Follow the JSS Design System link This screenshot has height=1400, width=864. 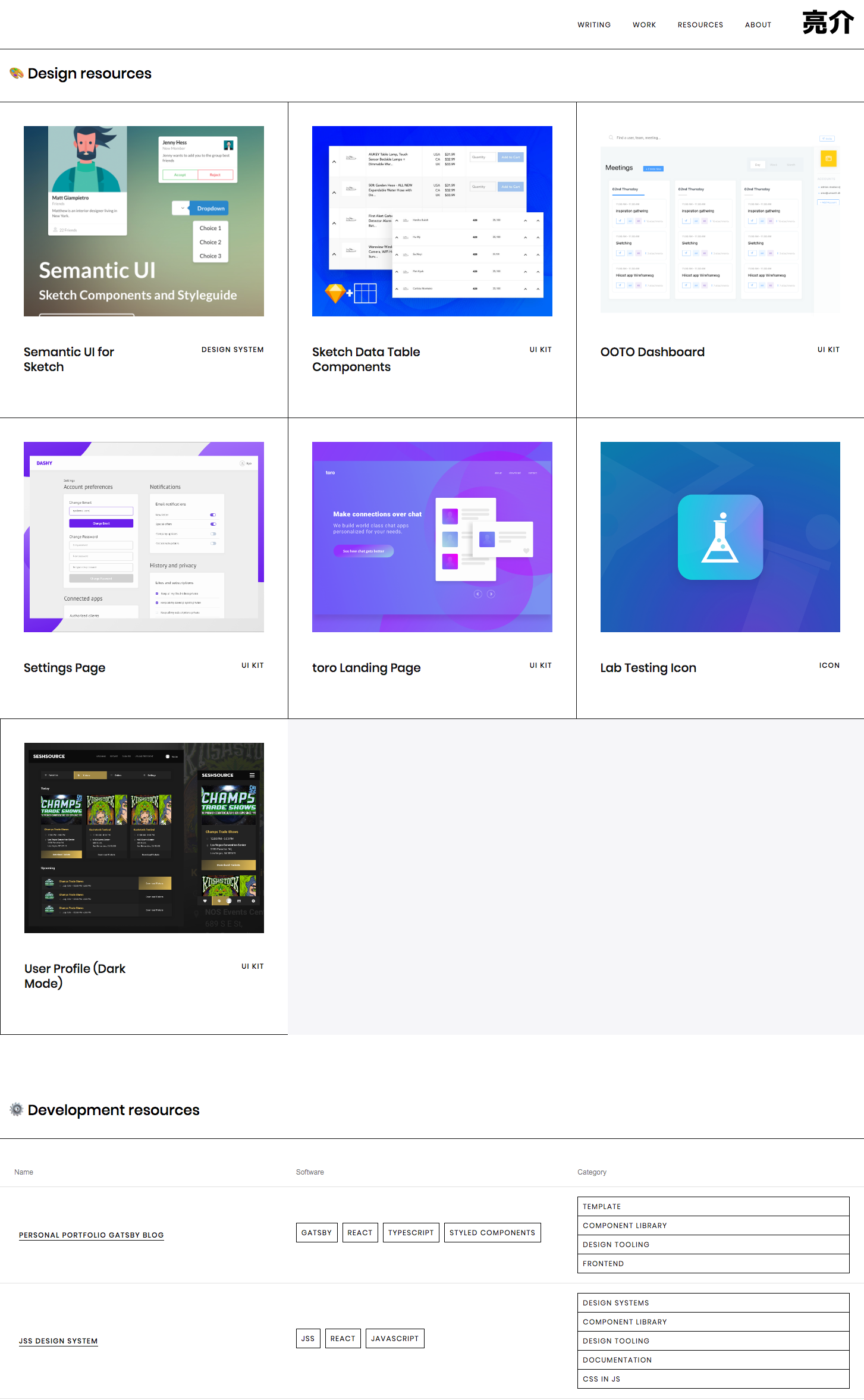(58, 1341)
